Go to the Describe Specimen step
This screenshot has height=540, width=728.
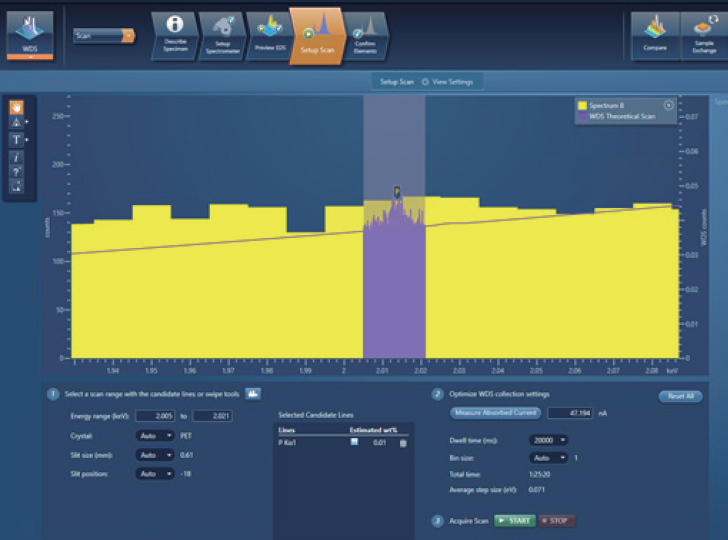click(x=175, y=35)
